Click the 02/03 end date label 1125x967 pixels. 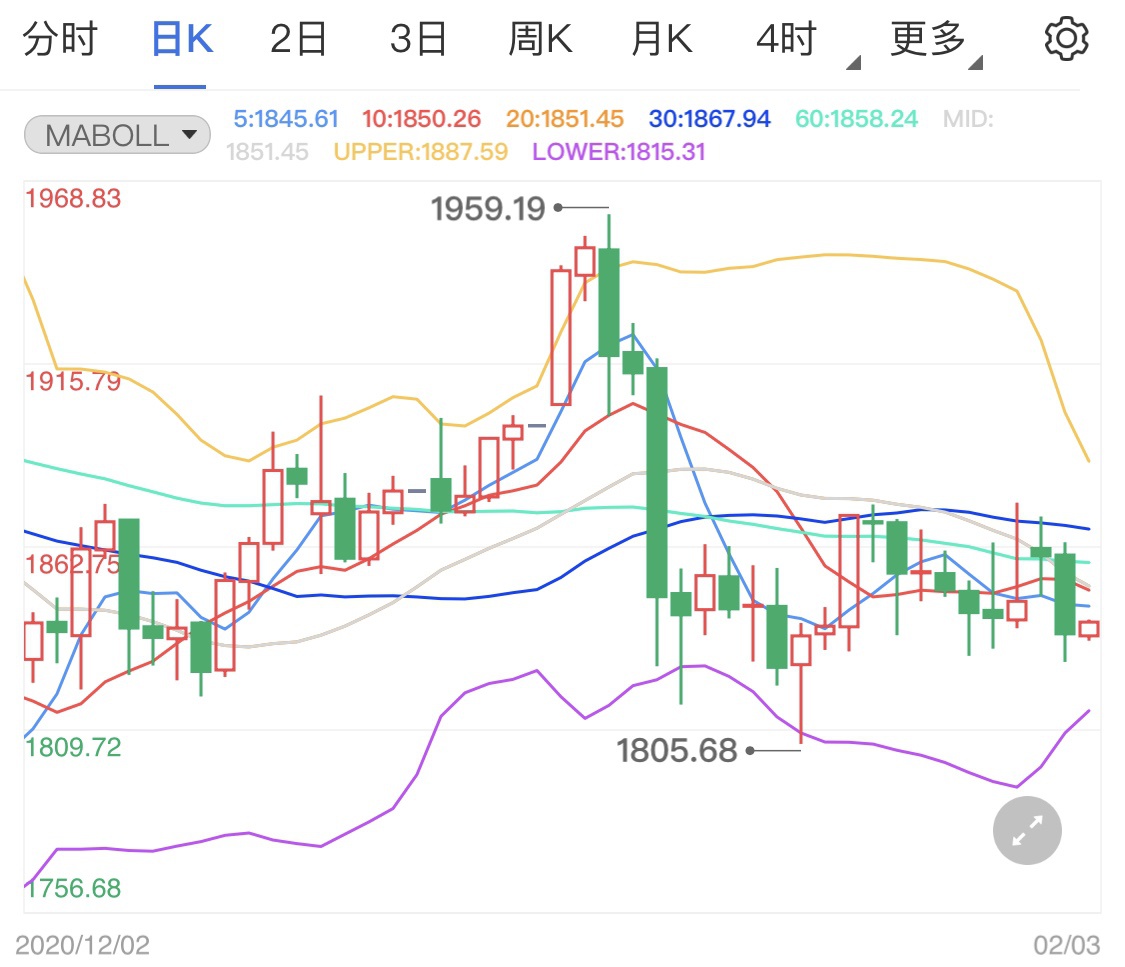point(1066,945)
